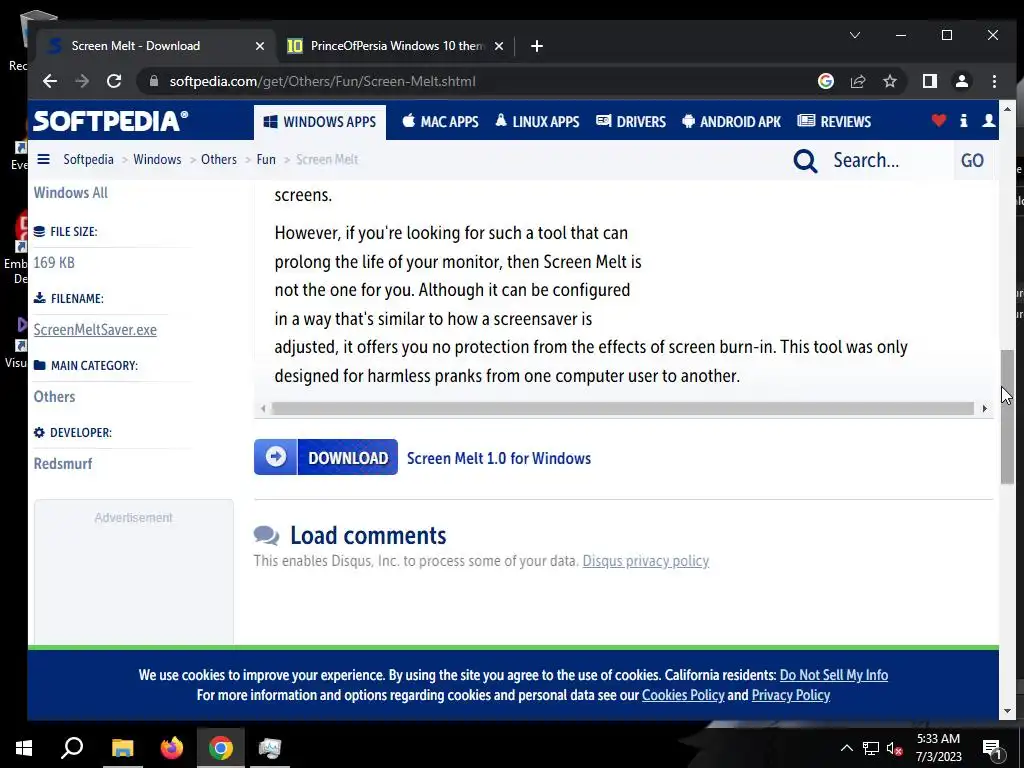This screenshot has width=1024, height=768.
Task: Click left arrow of horizontal scrollbar
Action: (x=263, y=409)
